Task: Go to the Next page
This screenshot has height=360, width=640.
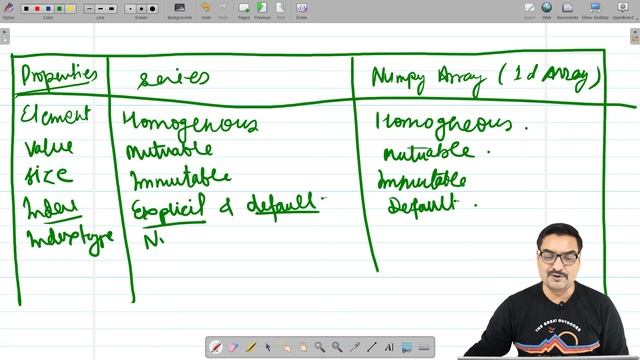Action: point(280,10)
